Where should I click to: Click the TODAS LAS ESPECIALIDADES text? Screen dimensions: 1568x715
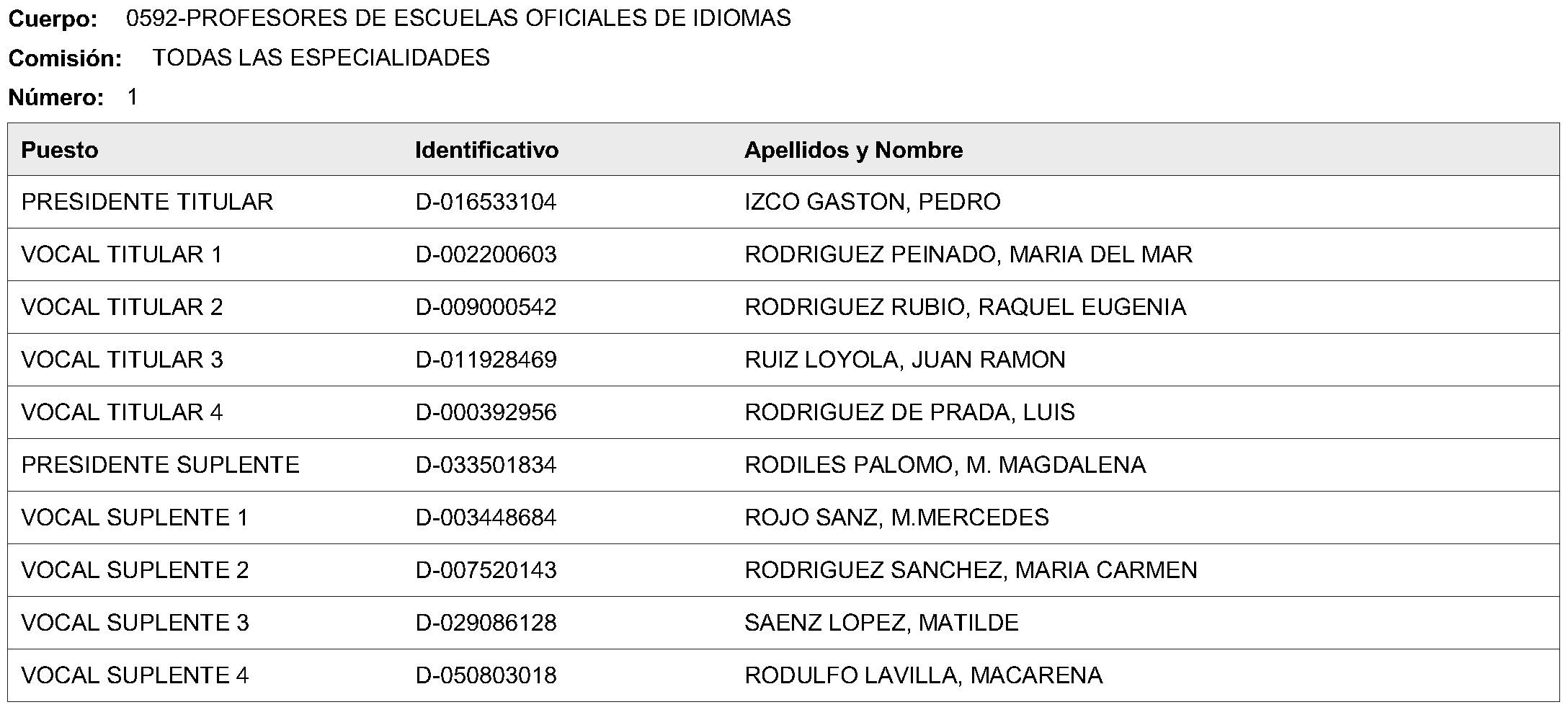(x=321, y=58)
